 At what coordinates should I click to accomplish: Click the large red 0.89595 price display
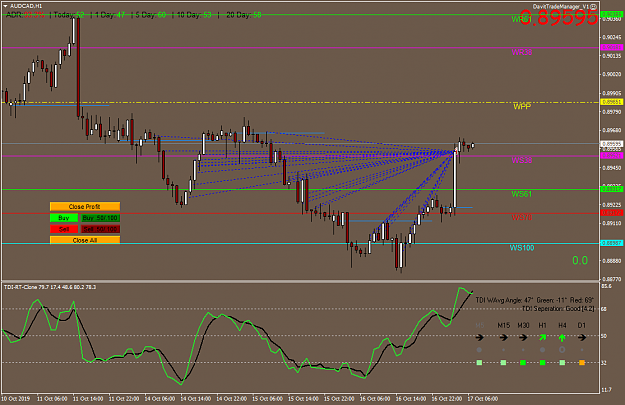tap(559, 18)
